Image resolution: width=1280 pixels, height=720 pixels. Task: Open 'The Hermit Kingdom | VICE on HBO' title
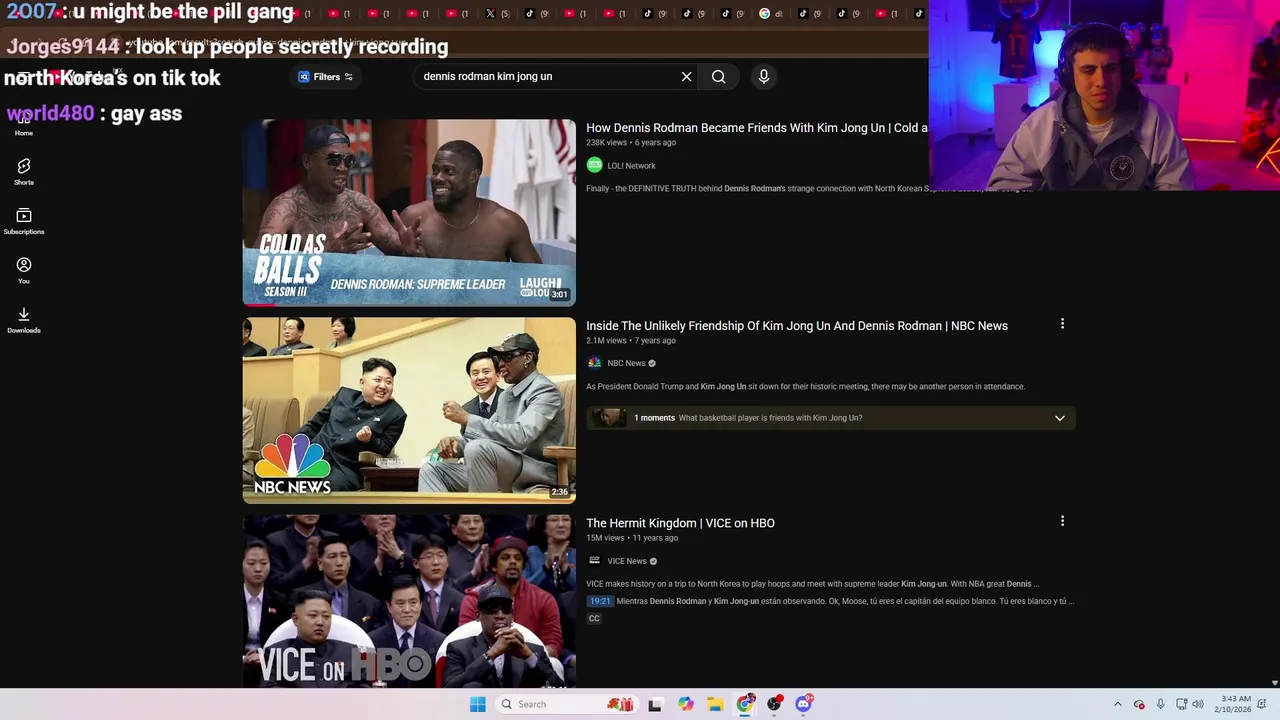pyautogui.click(x=680, y=523)
